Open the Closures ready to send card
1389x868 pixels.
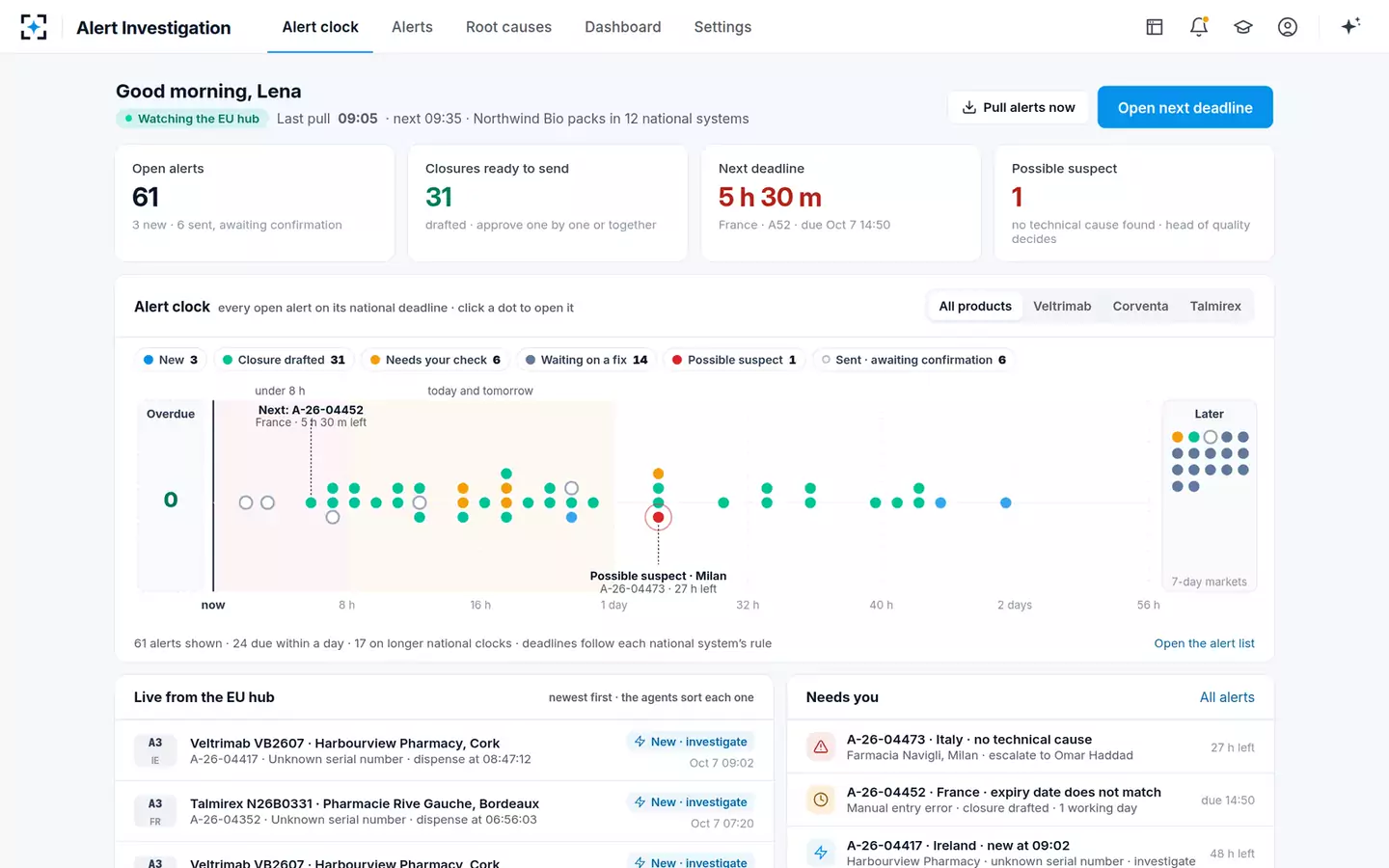(x=548, y=203)
